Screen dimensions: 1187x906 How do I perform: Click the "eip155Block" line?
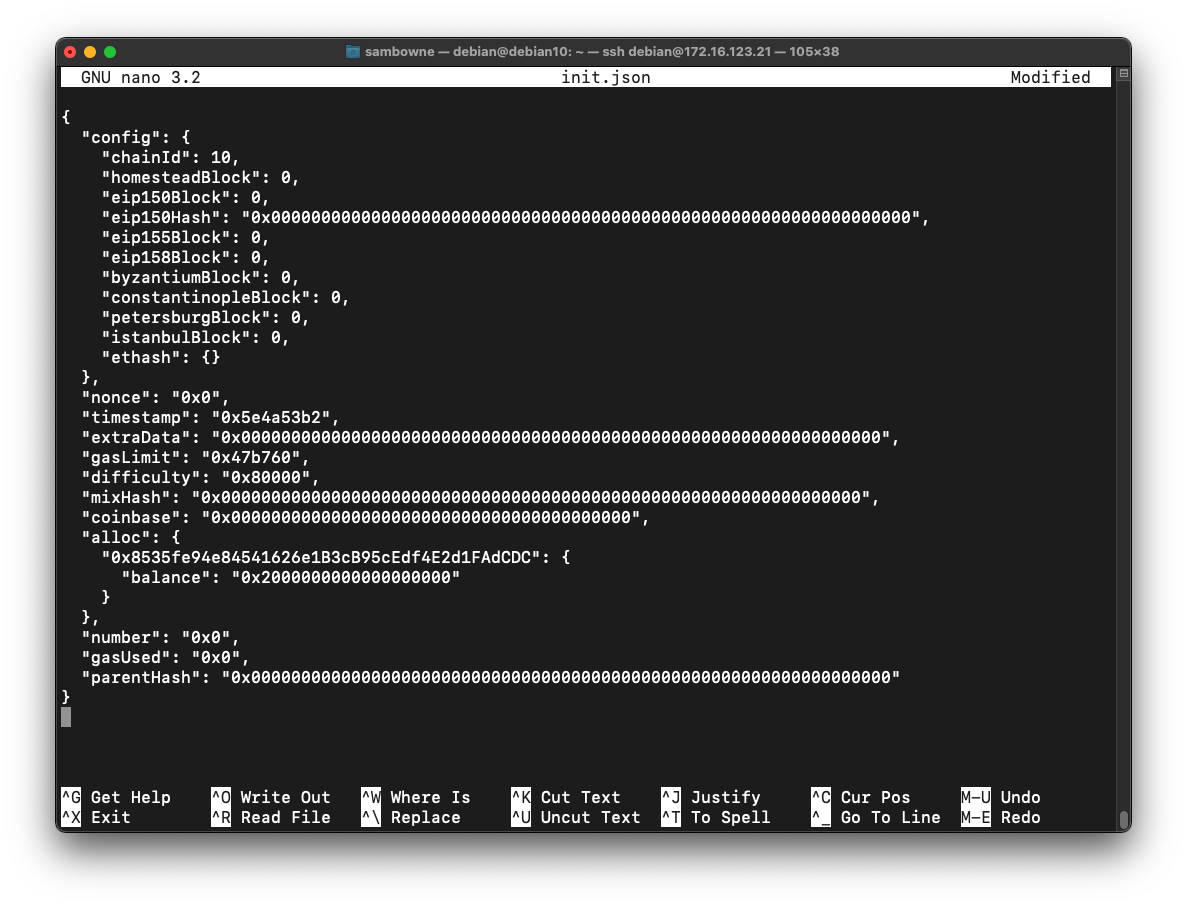point(185,238)
